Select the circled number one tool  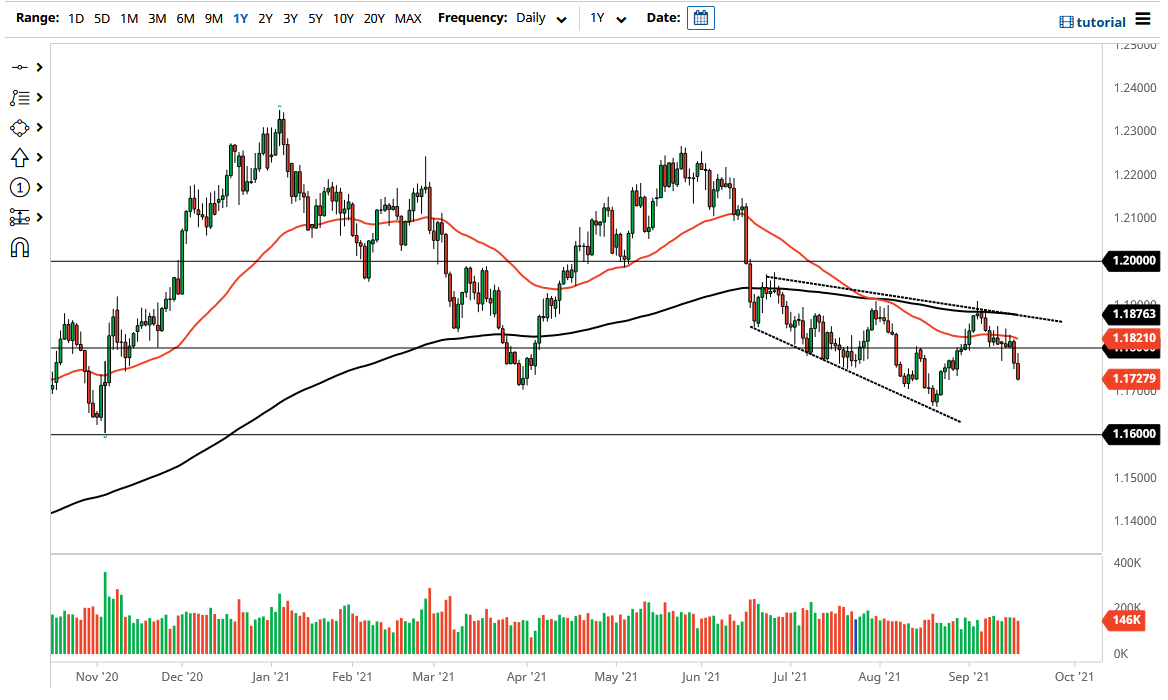[19, 188]
